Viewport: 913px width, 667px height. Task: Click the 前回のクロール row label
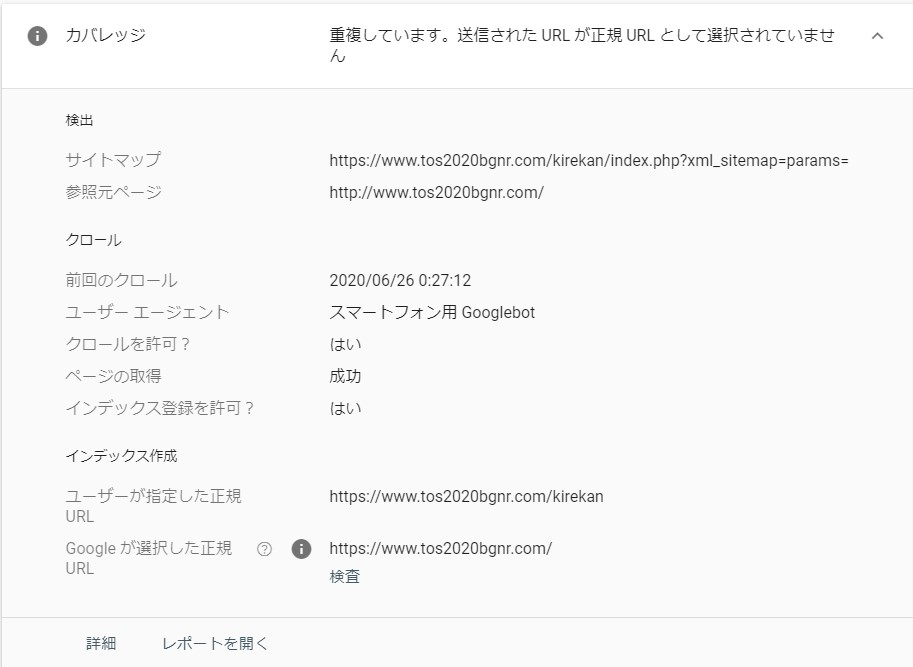coord(121,280)
